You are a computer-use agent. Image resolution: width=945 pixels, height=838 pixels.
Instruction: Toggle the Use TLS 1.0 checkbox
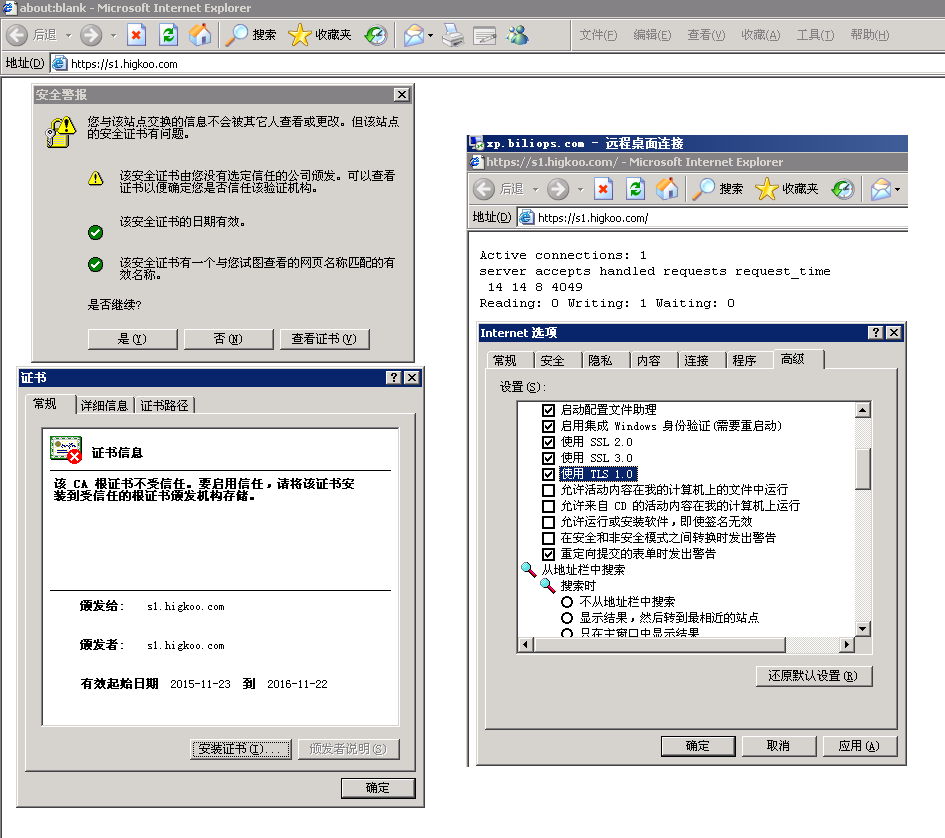[548, 474]
